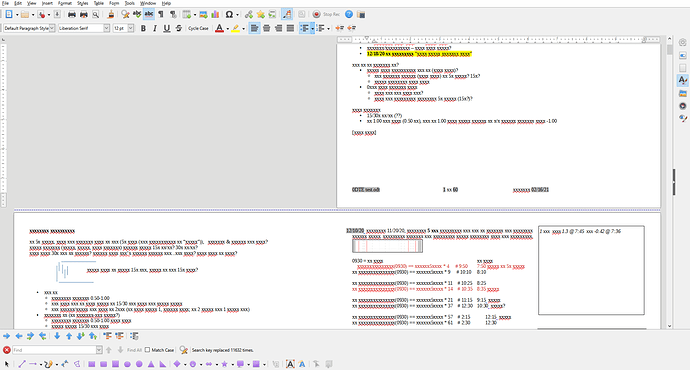The image size is (690, 370).
Task: Expand the Highlighting Color dropdown arrow
Action: point(243,29)
